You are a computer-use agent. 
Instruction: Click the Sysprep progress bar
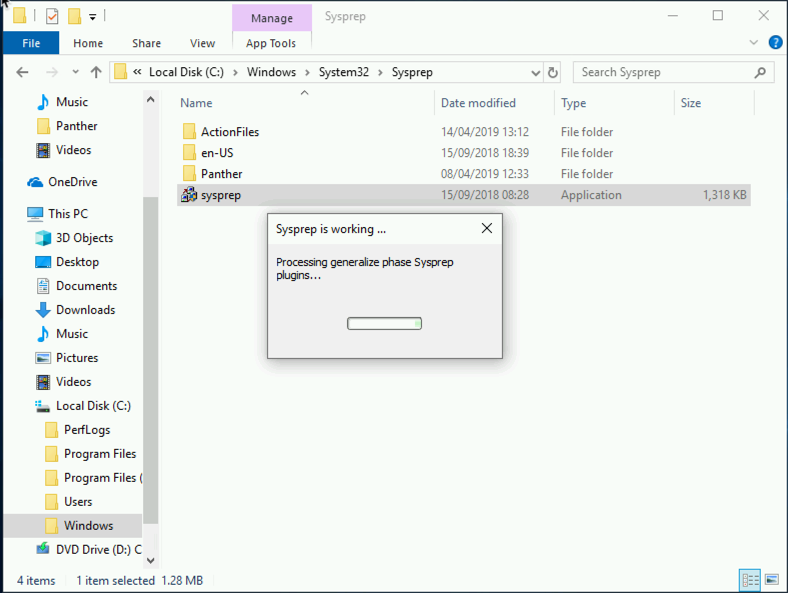point(384,323)
